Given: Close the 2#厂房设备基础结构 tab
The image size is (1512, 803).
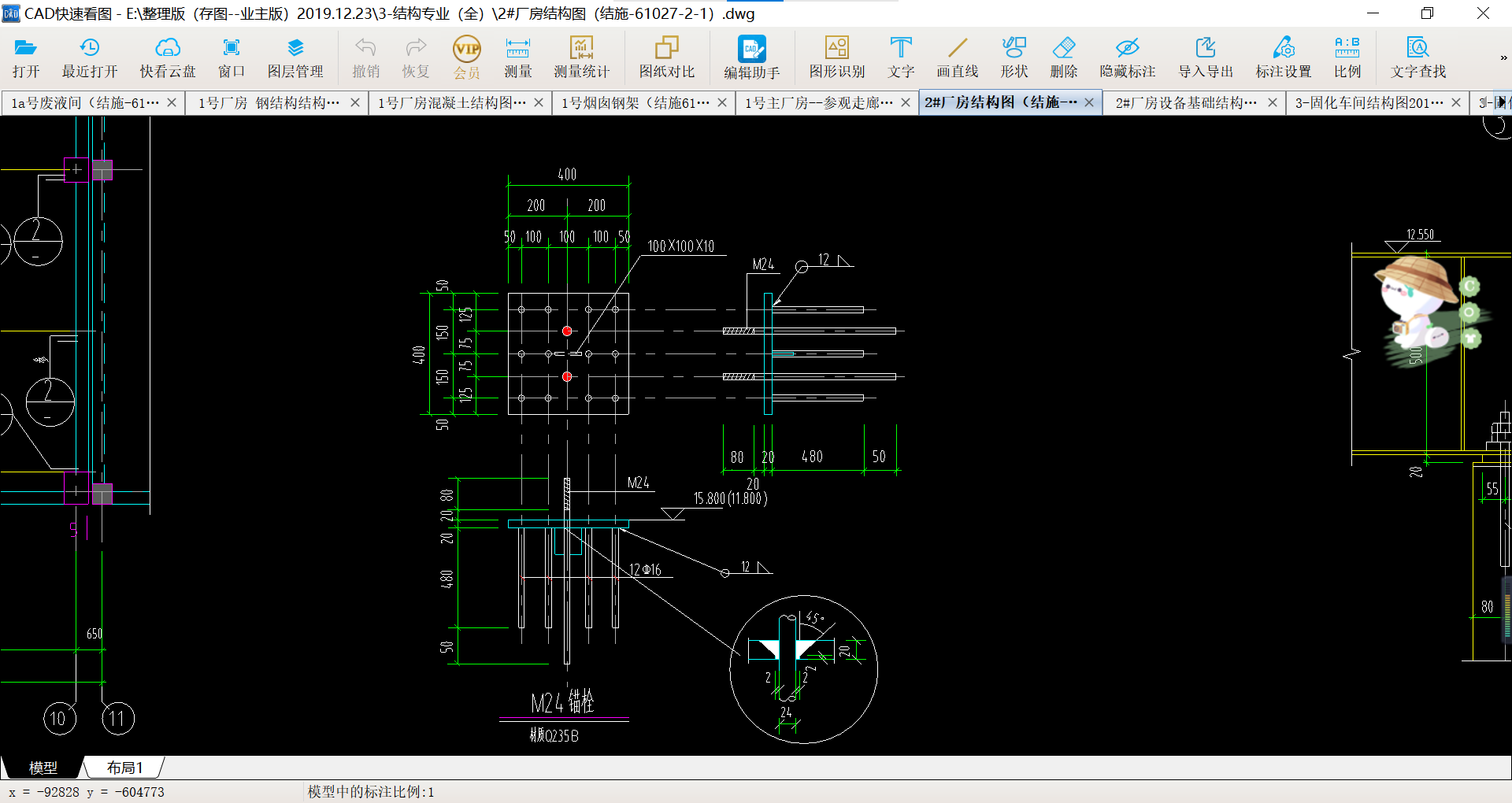Looking at the screenshot, I should click(x=1273, y=102).
